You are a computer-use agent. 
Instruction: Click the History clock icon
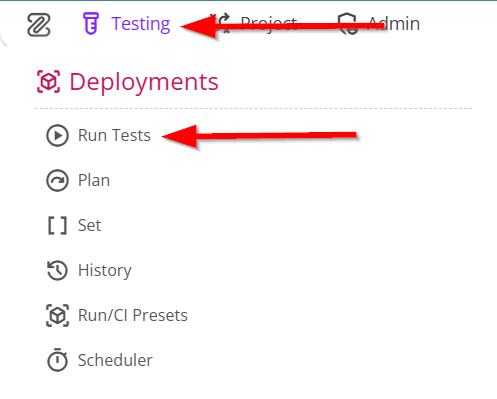(57, 270)
